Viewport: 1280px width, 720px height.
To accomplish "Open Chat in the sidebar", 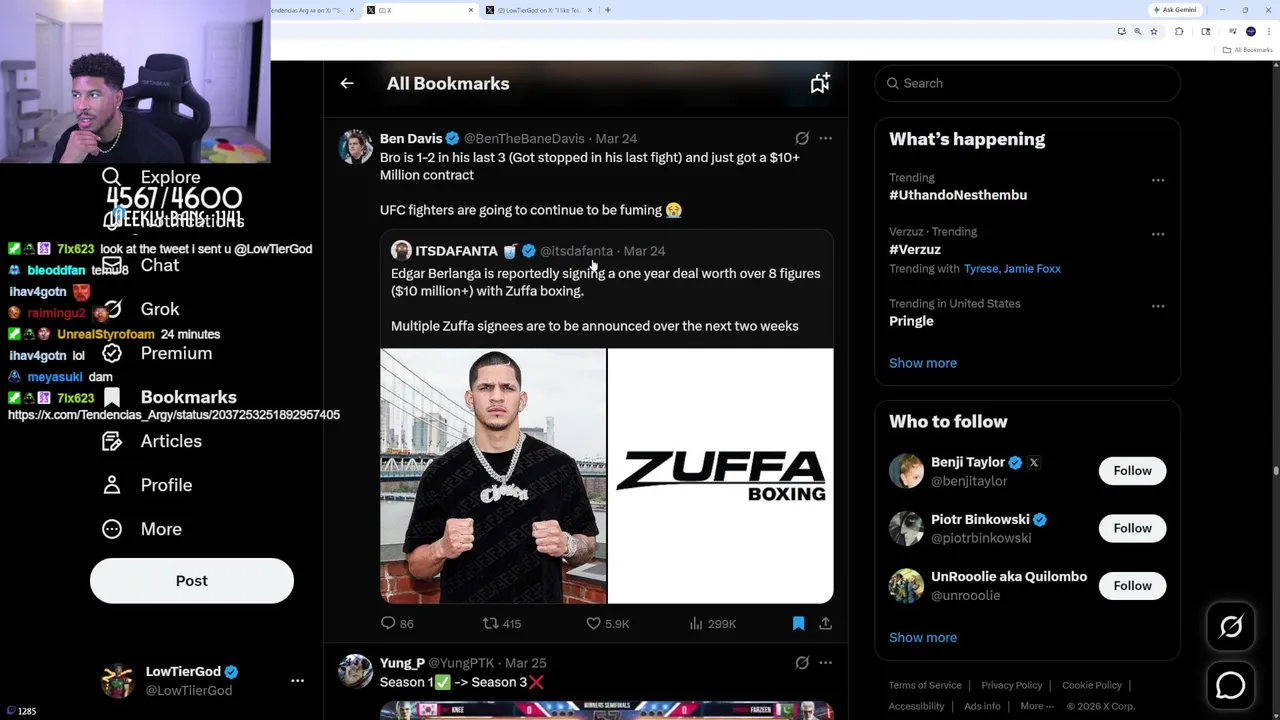I will 141,265.
